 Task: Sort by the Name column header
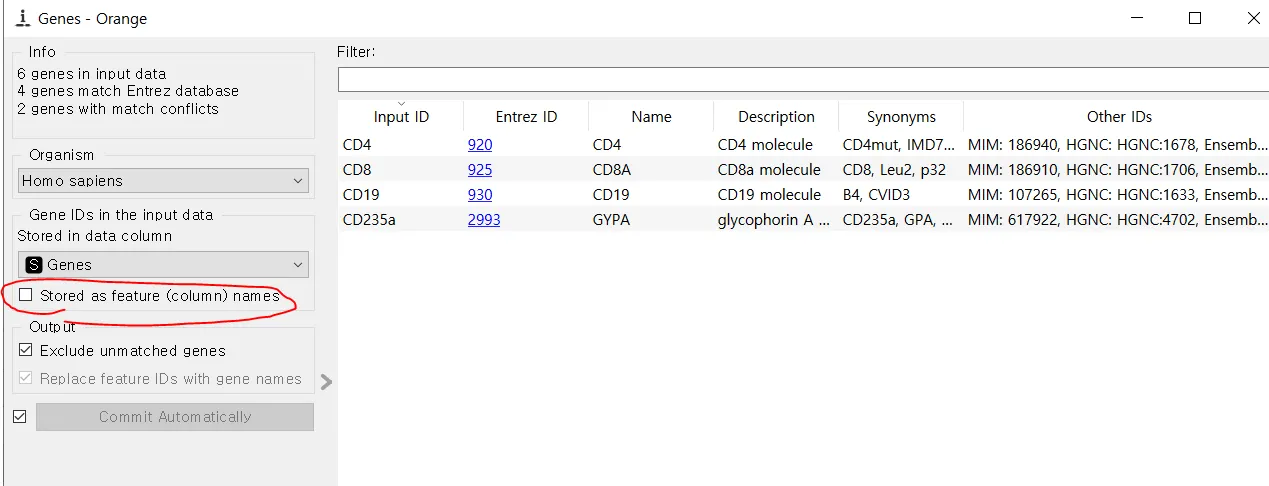(x=651, y=117)
